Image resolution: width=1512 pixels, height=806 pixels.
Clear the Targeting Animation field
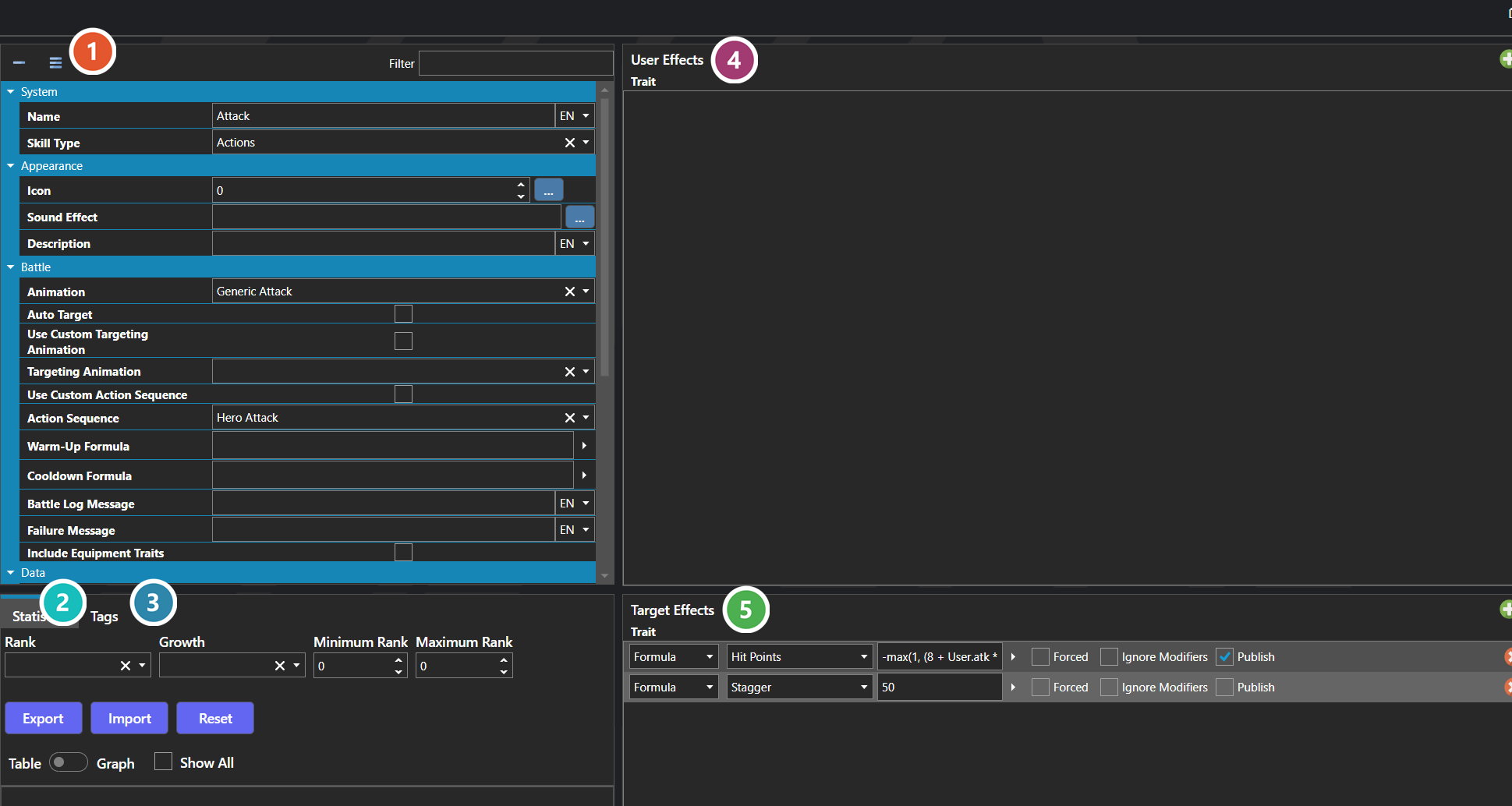pyautogui.click(x=570, y=372)
